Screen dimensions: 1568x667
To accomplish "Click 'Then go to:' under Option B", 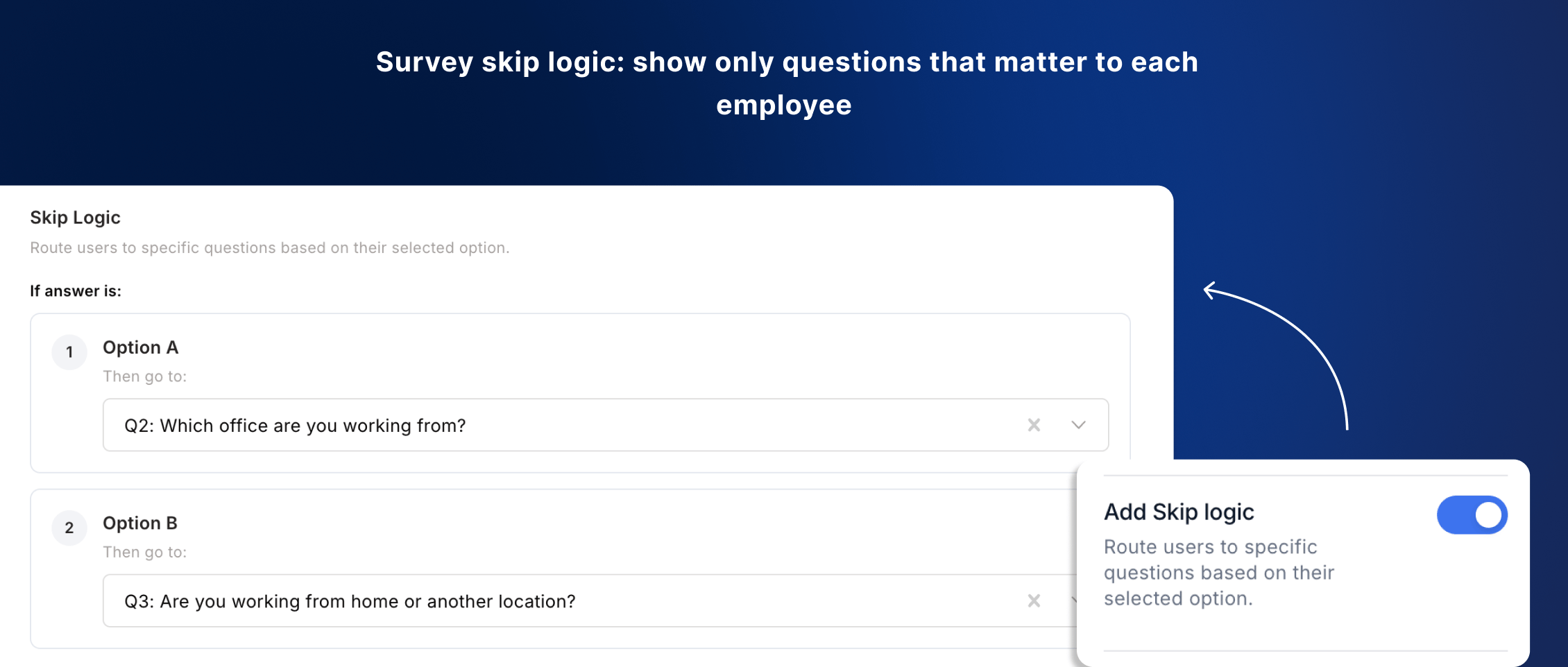I will (145, 552).
